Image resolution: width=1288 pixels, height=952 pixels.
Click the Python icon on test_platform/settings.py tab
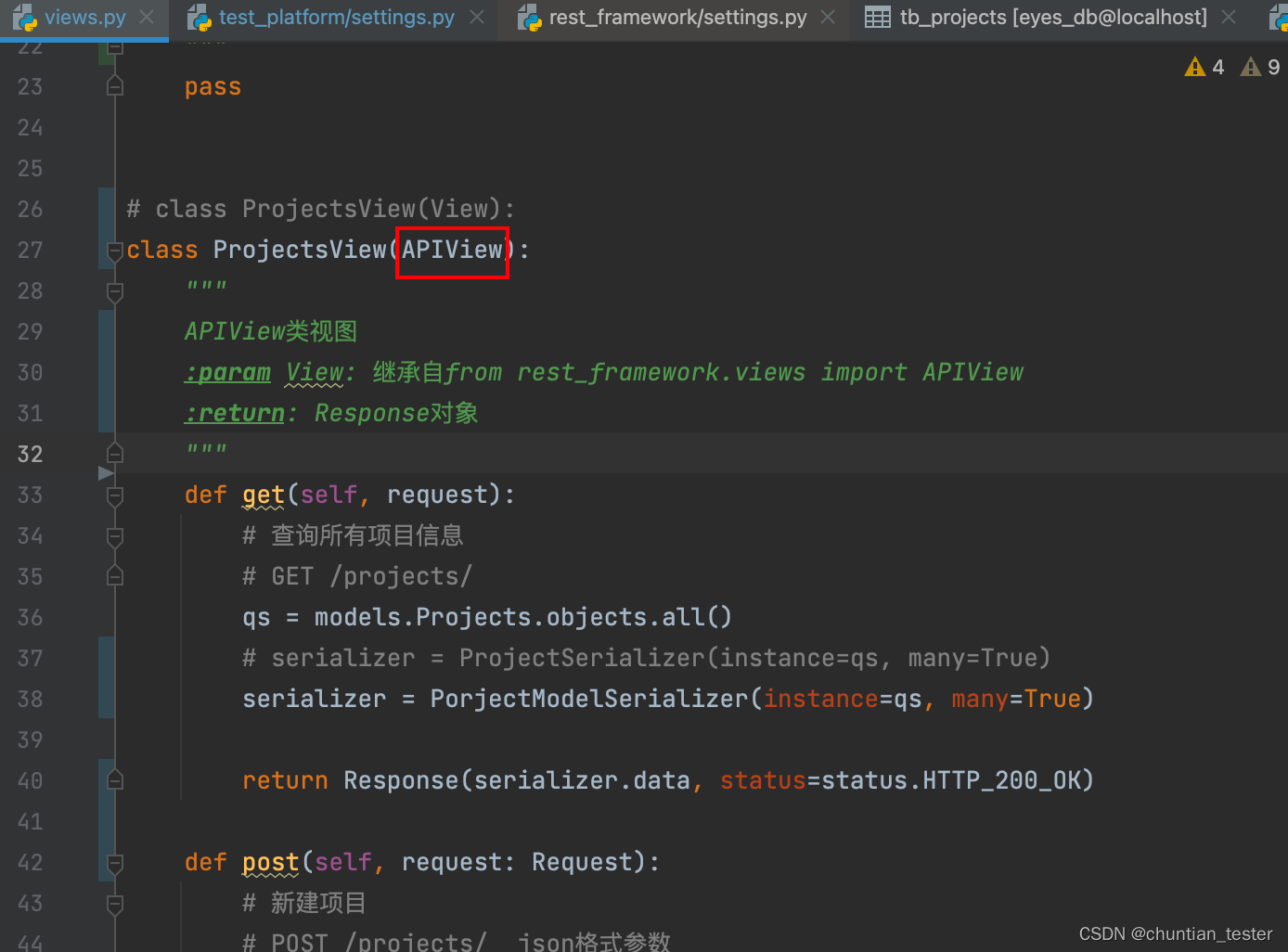click(x=199, y=16)
